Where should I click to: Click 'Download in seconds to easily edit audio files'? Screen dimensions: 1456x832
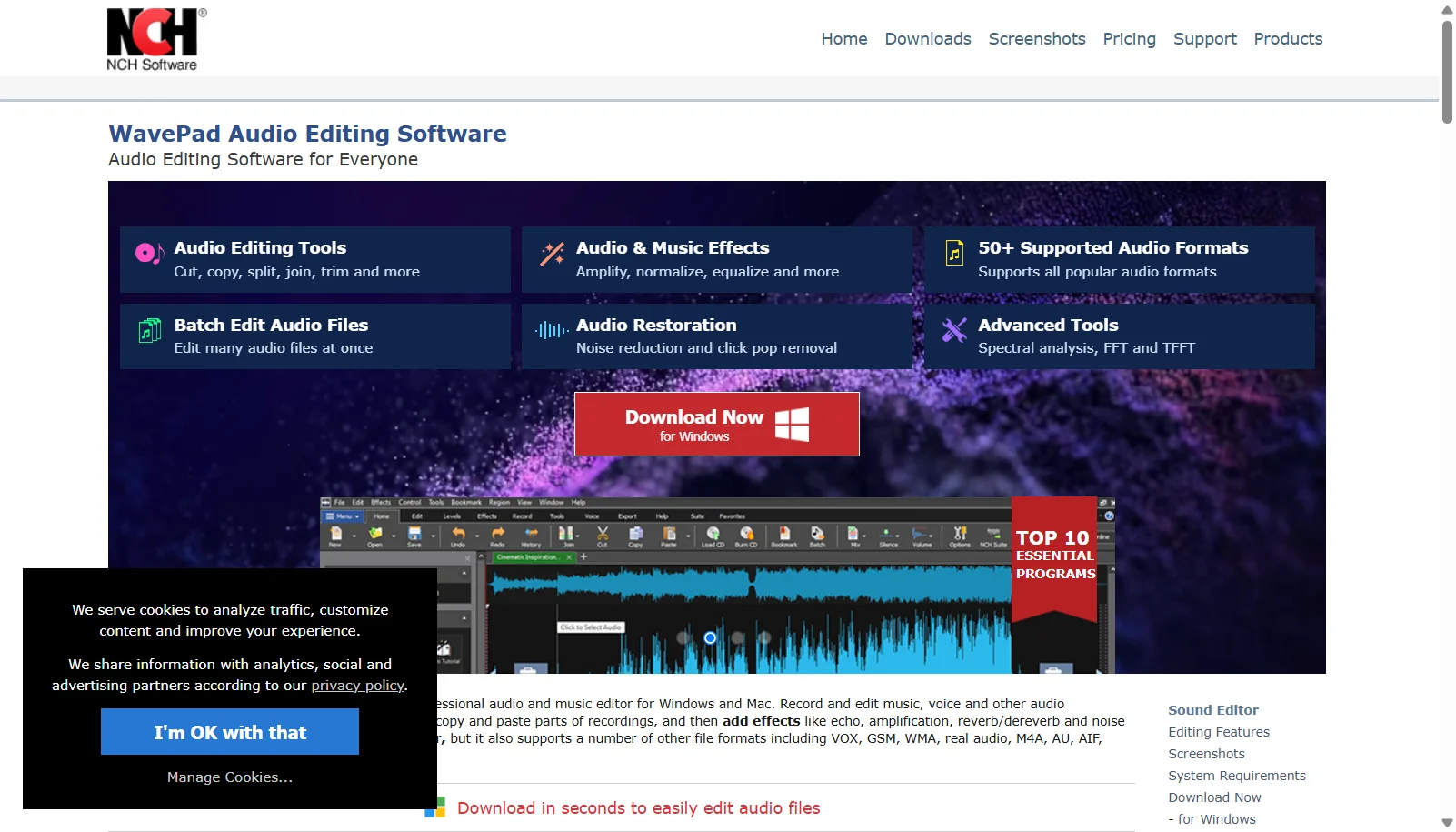(639, 808)
